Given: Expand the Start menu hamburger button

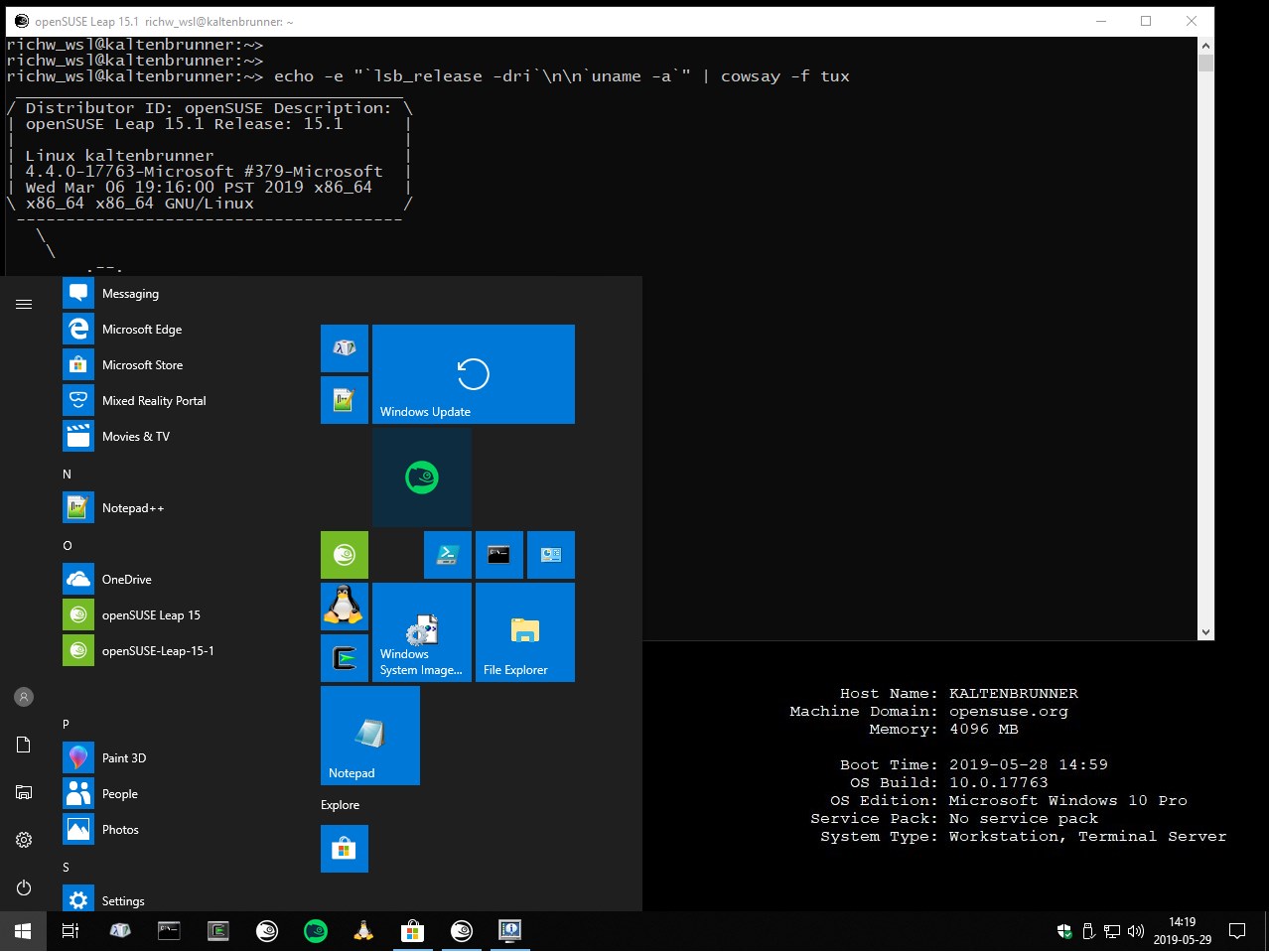Looking at the screenshot, I should point(24,304).
